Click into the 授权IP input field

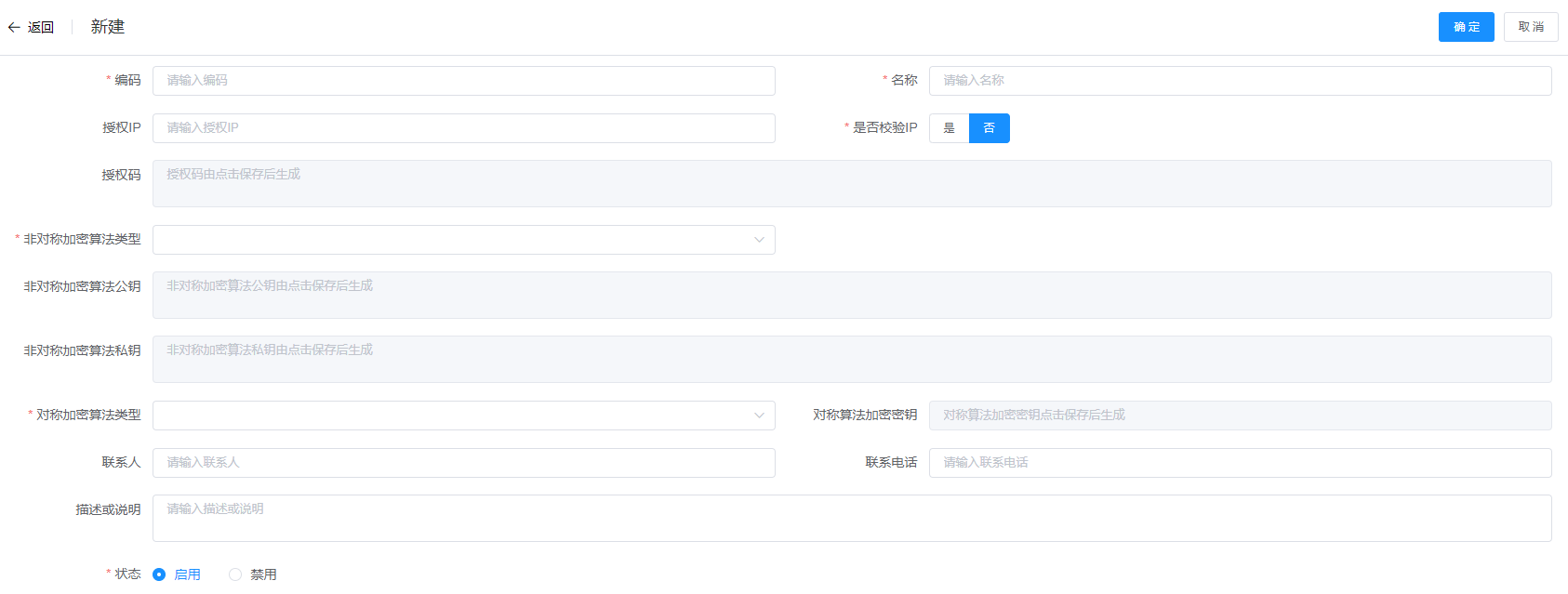[463, 128]
